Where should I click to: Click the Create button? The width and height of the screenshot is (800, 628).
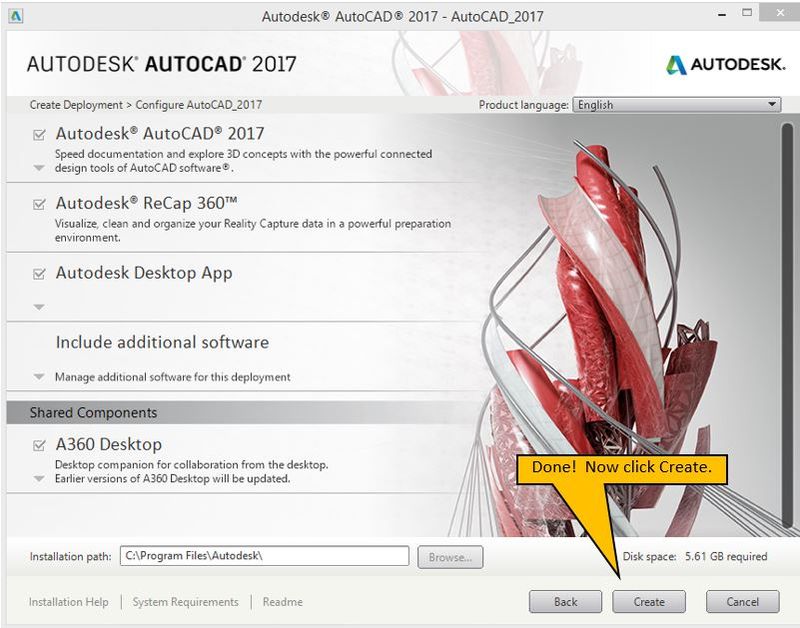(649, 602)
